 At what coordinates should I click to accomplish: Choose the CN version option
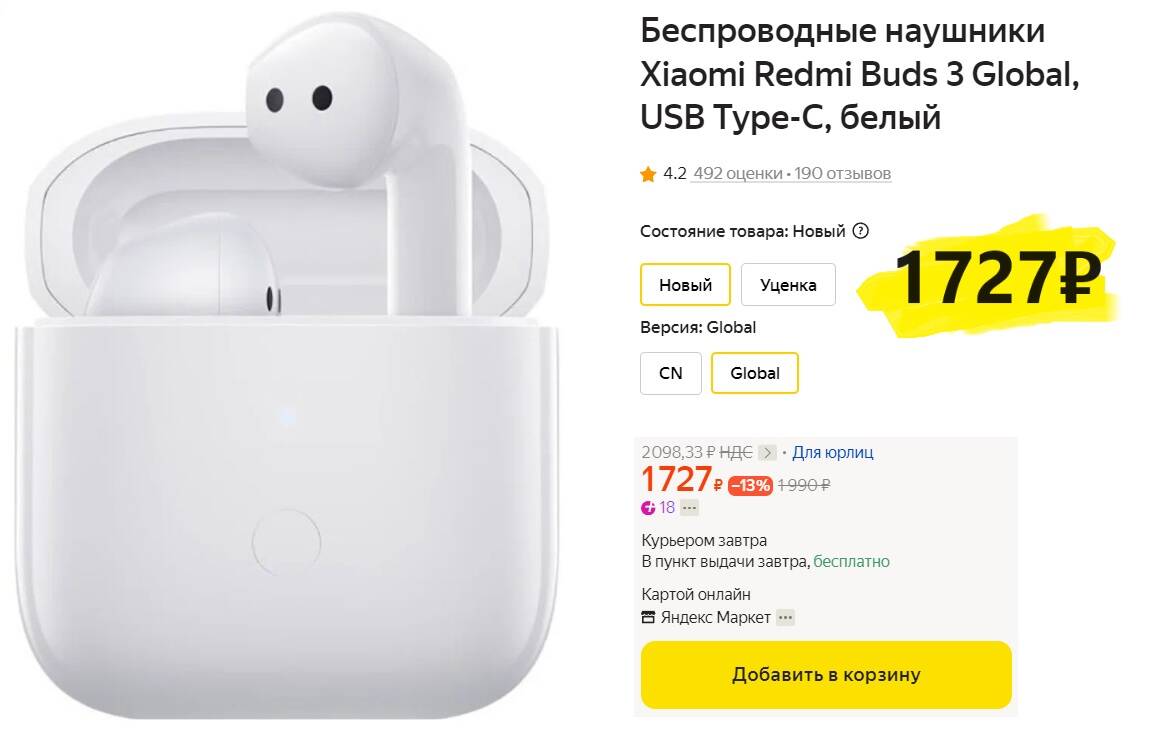(x=670, y=373)
